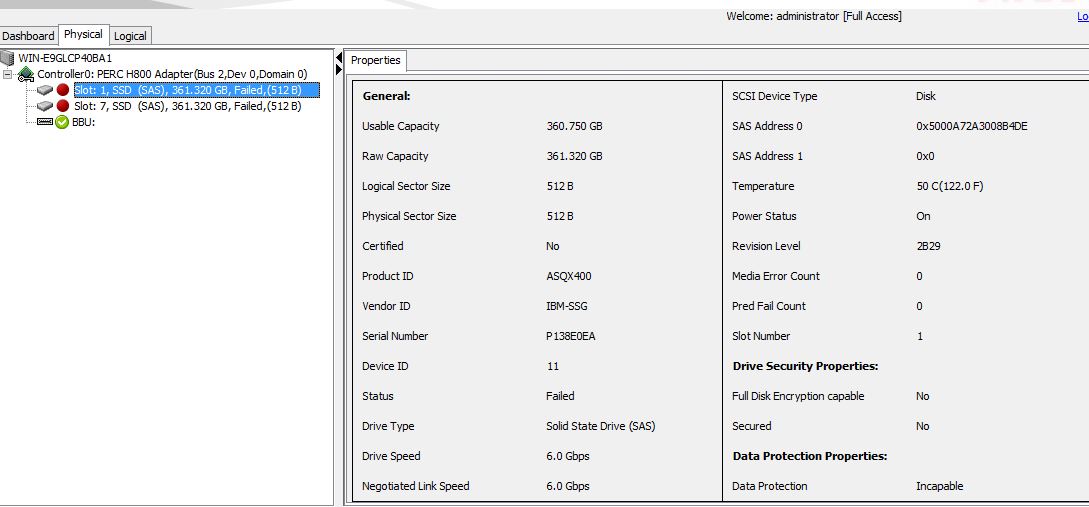Select the Slot: 7 SSD failed drive
Image resolution: width=1089 pixels, height=507 pixels.
coord(188,106)
